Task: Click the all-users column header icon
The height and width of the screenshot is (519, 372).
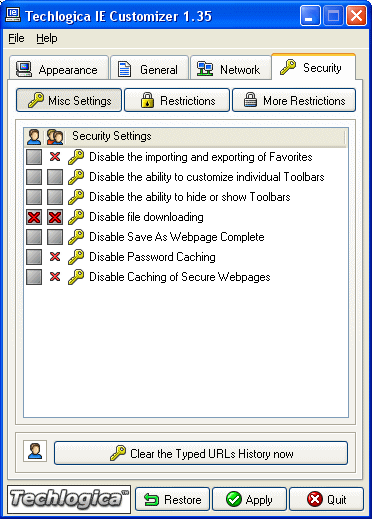Action: 55,137
